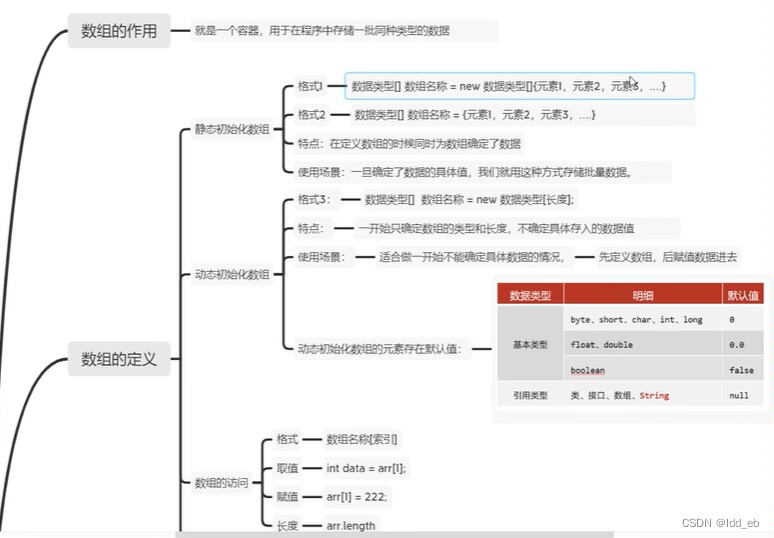Select the 数组的定义 node

119,359
